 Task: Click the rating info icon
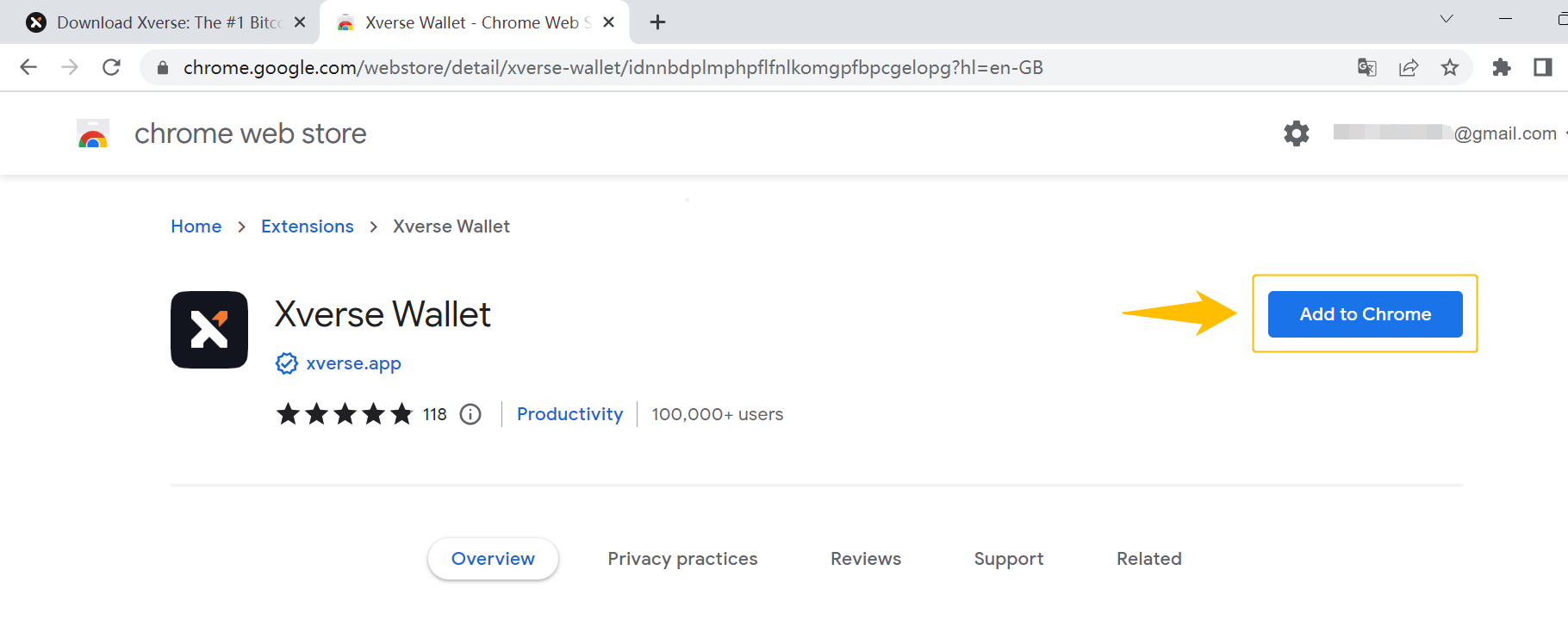tap(470, 414)
